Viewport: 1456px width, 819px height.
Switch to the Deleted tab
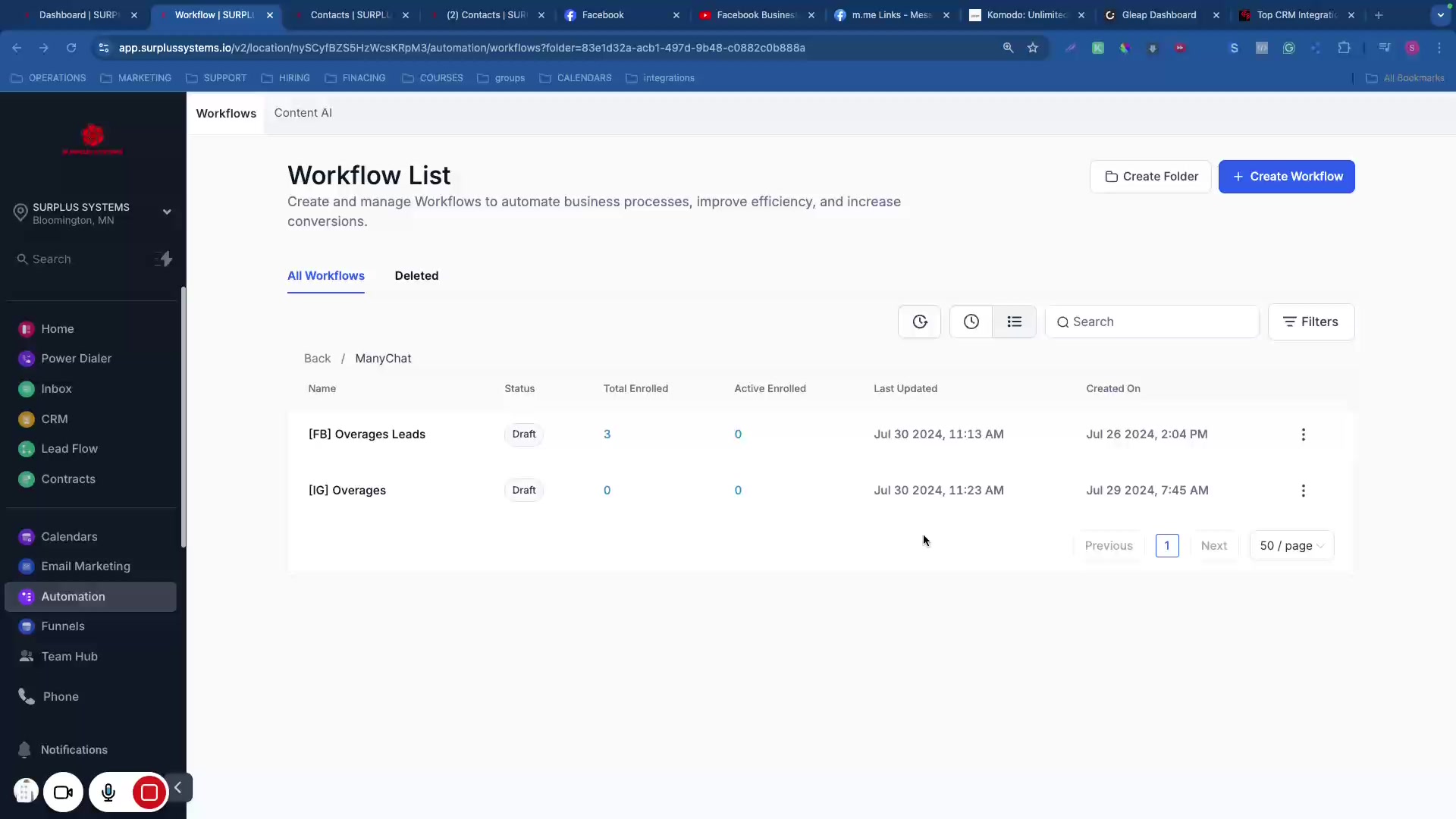pos(416,275)
